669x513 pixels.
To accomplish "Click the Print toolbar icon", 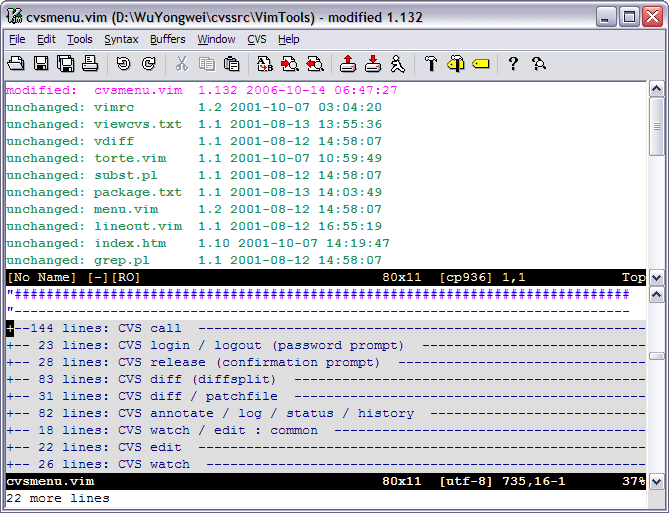I will pyautogui.click(x=90, y=64).
